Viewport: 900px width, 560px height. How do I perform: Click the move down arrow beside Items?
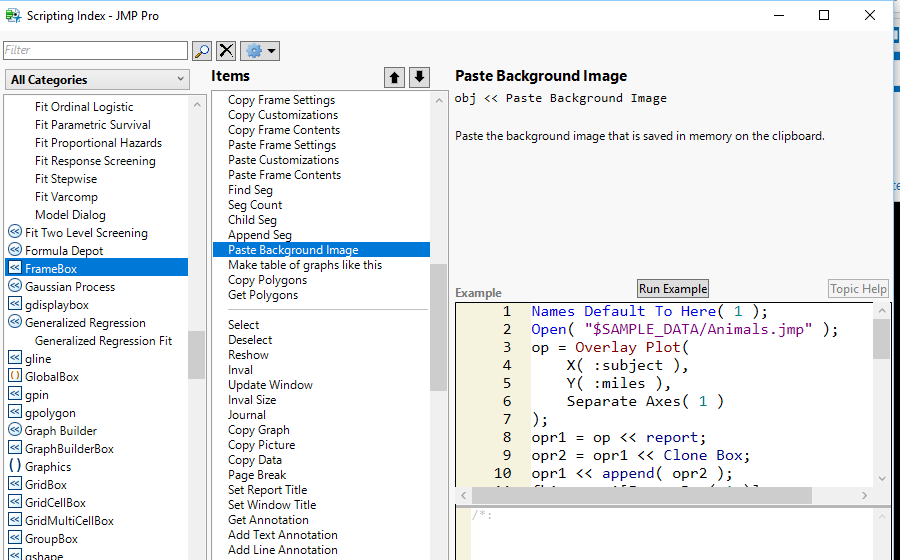point(419,77)
